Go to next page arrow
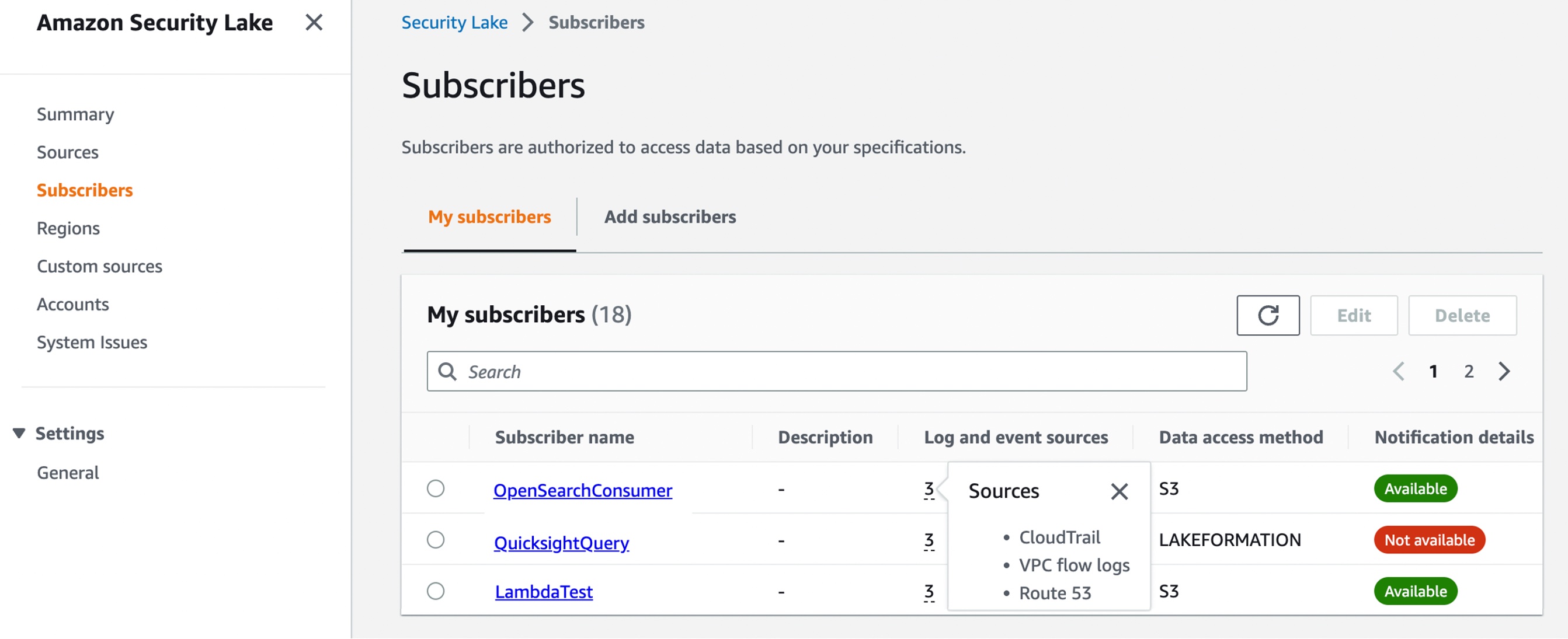Screen dimensions: 1568x639 [x=1504, y=372]
